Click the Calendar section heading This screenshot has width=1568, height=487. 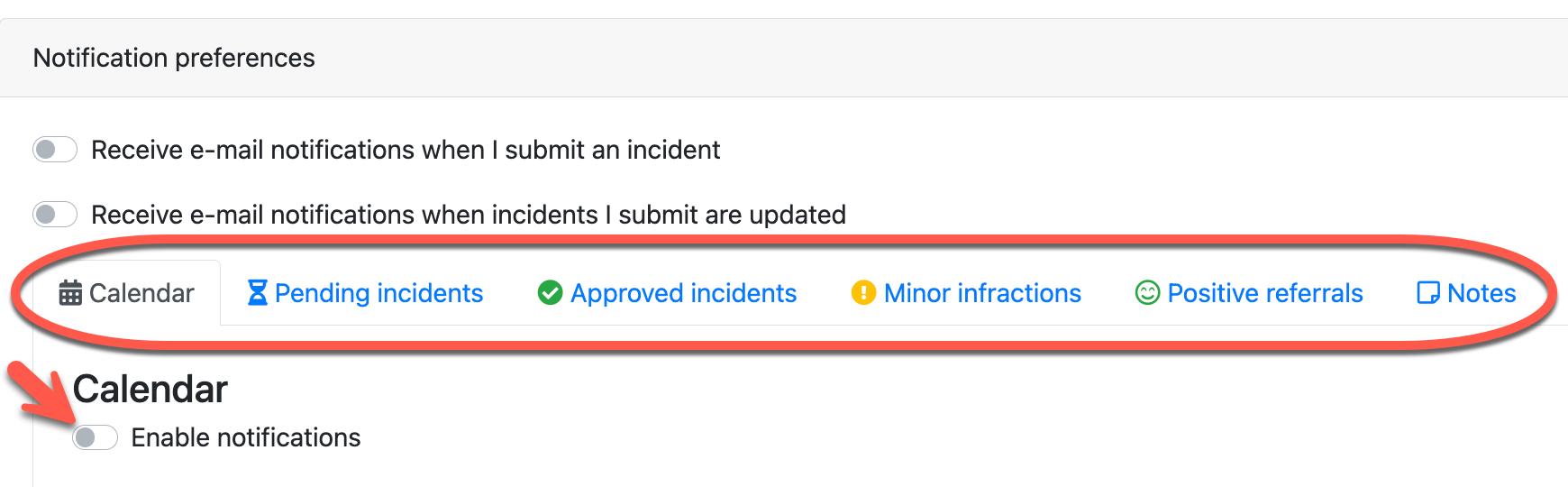pos(150,390)
